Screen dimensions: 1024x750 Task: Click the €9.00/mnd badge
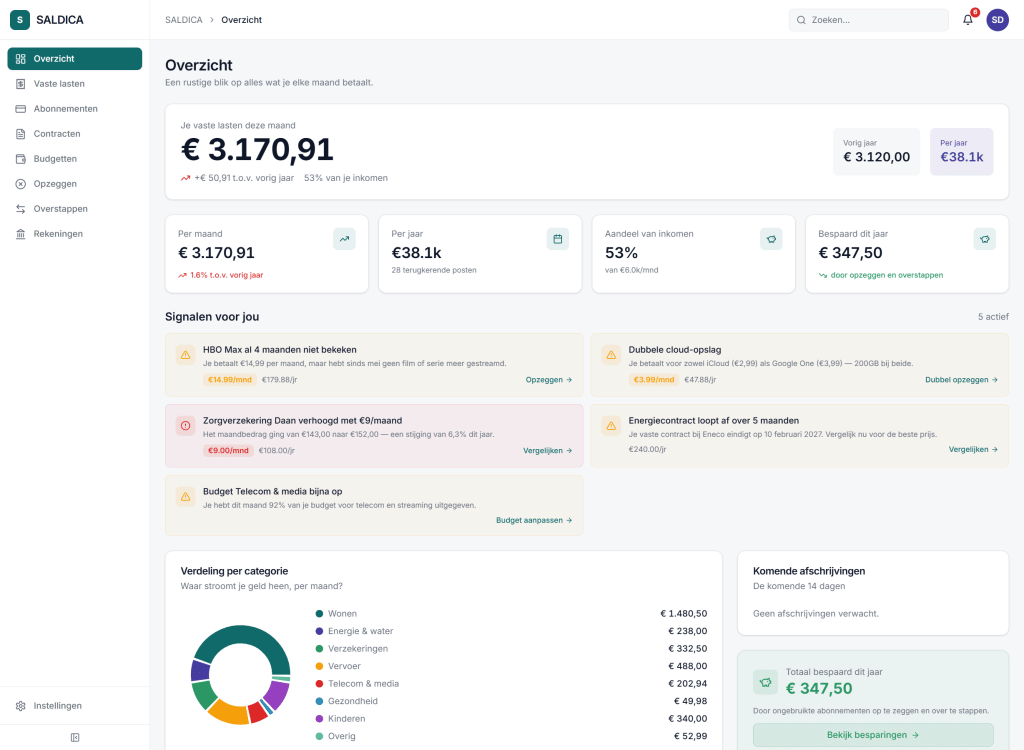pos(228,450)
